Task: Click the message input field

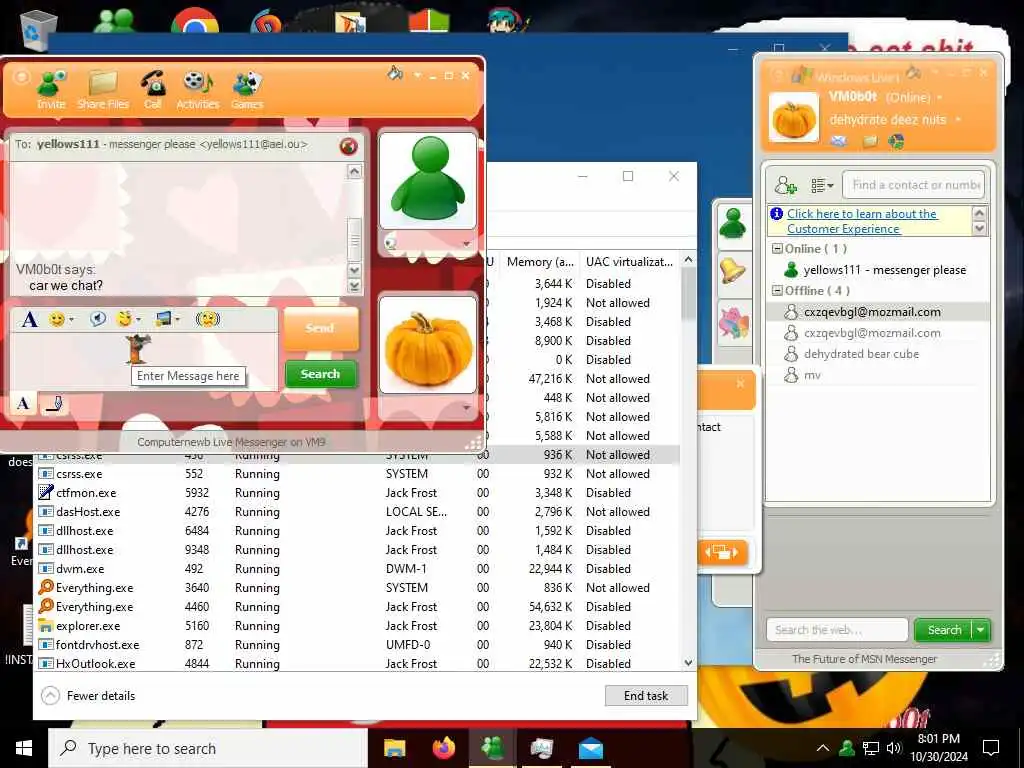Action: [x=144, y=361]
